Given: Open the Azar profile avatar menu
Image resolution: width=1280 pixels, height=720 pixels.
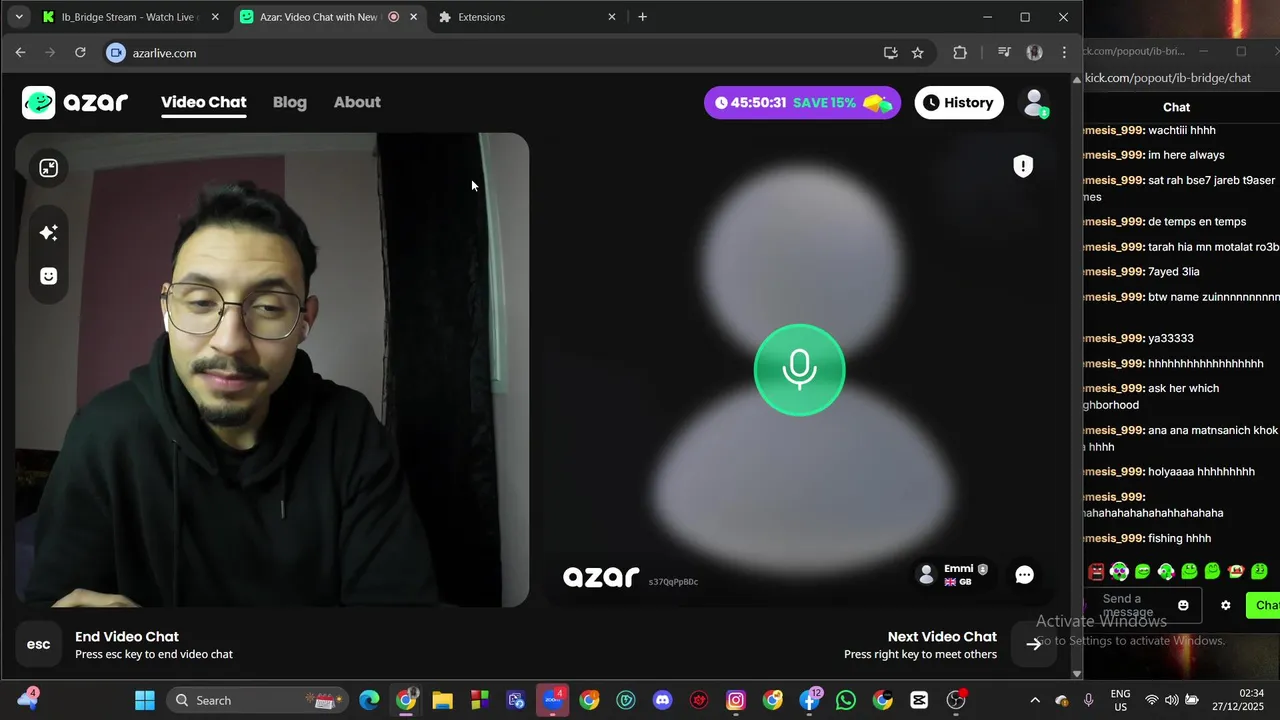Looking at the screenshot, I should [1035, 102].
